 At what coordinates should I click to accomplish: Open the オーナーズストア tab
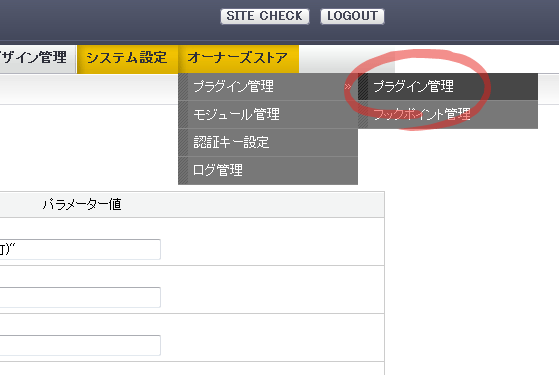[238, 59]
